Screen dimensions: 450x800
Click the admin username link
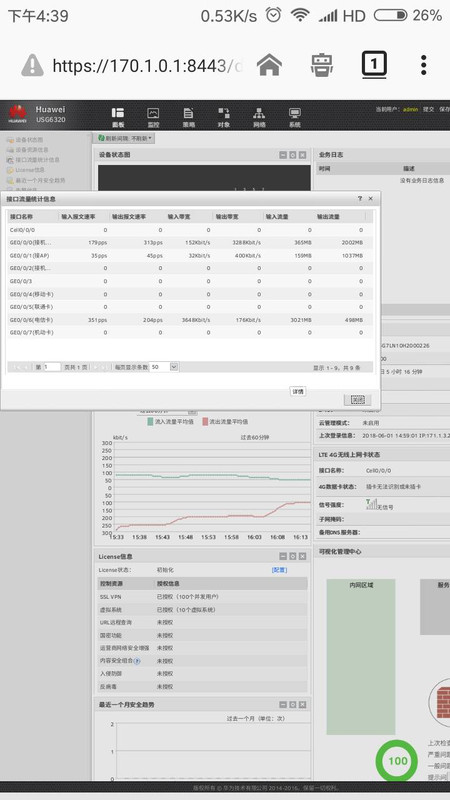pos(411,110)
